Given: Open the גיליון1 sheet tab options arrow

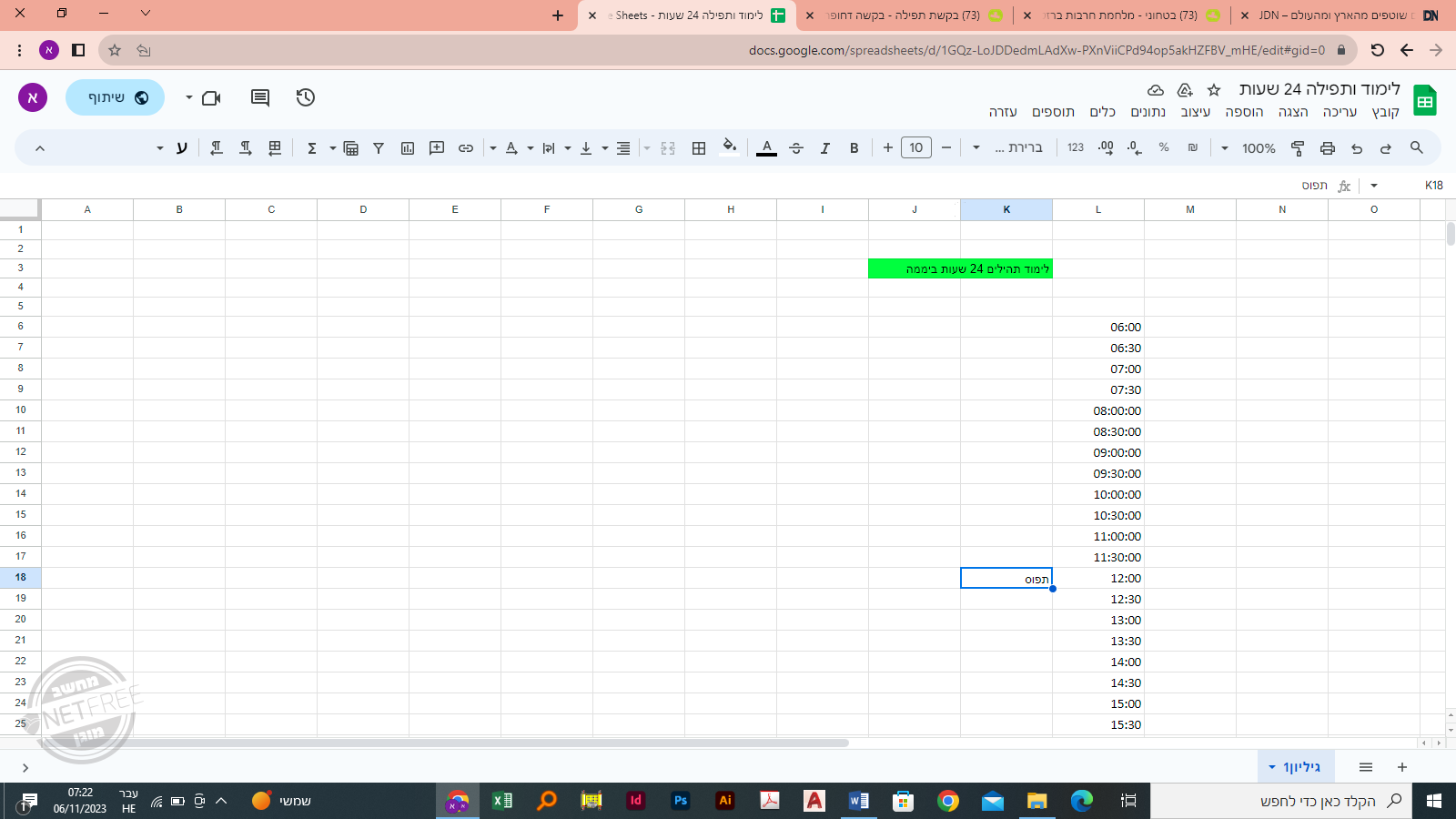Looking at the screenshot, I should tap(1272, 767).
